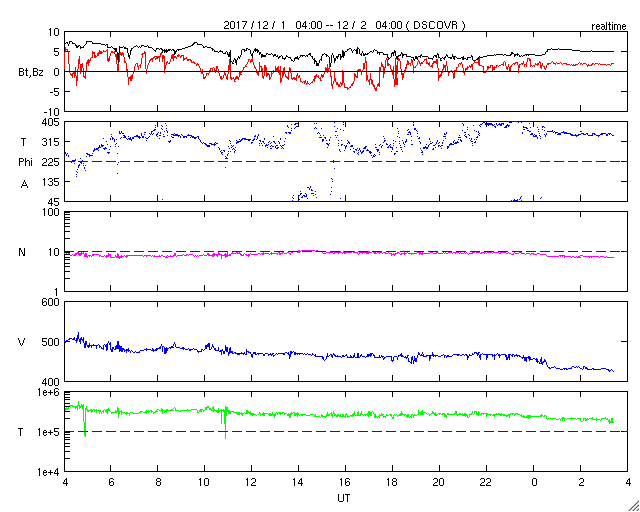Click the "225" tick label
Viewport: 640px width, 512px height.
click(51, 162)
